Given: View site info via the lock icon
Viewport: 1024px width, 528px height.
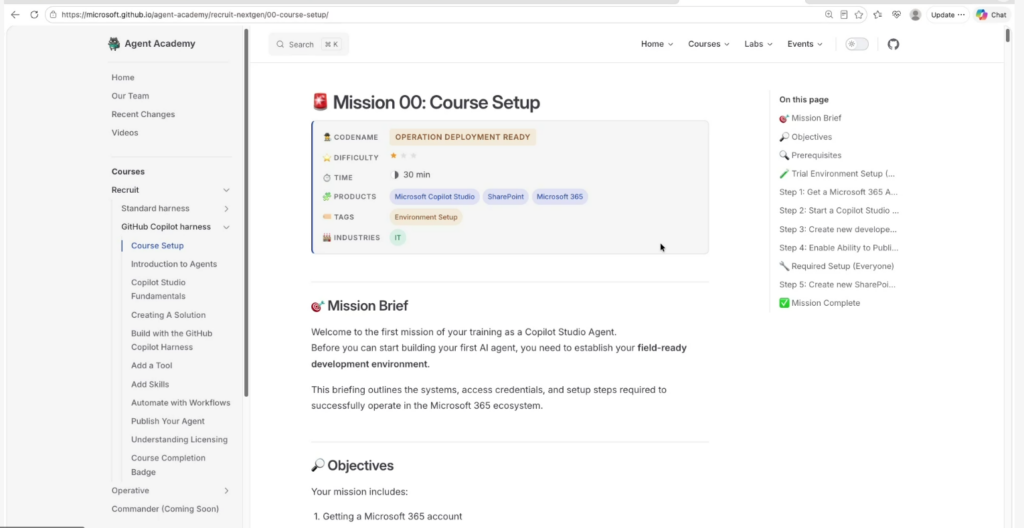Looking at the screenshot, I should pyautogui.click(x=53, y=14).
